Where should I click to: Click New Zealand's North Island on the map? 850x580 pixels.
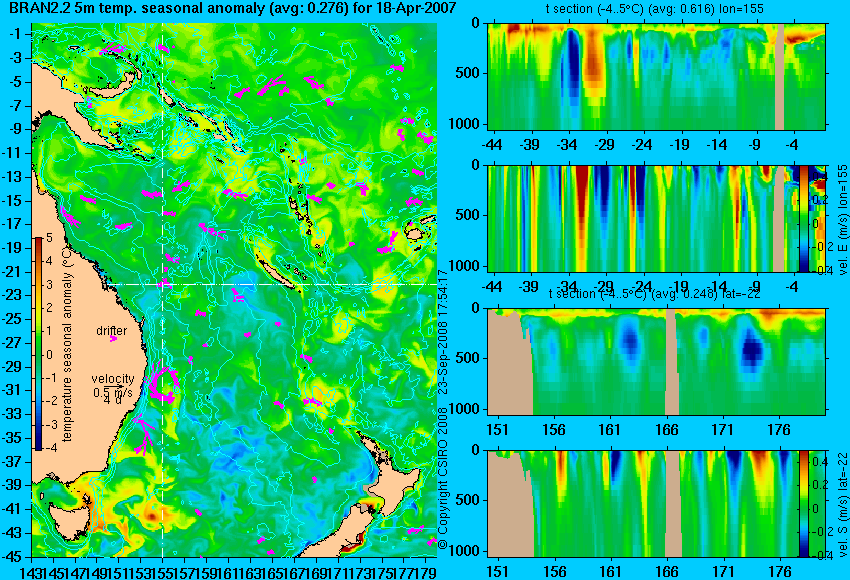(396, 488)
